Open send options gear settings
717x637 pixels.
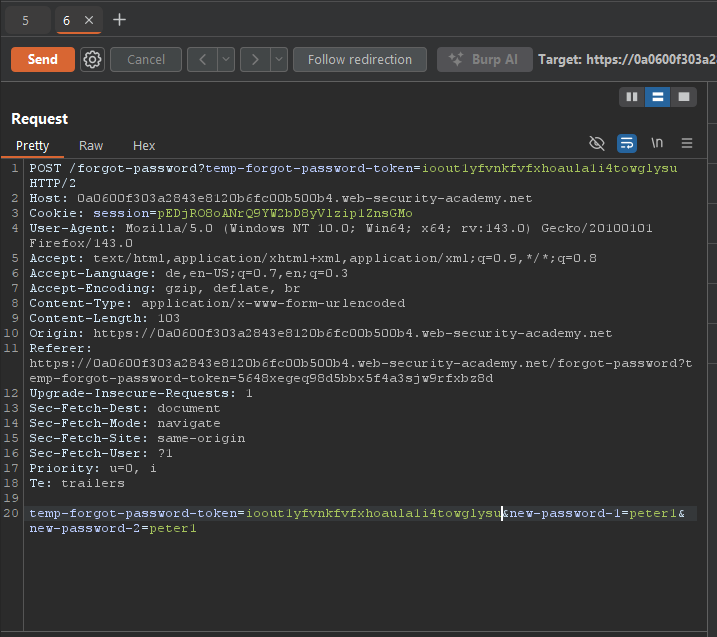pos(93,59)
